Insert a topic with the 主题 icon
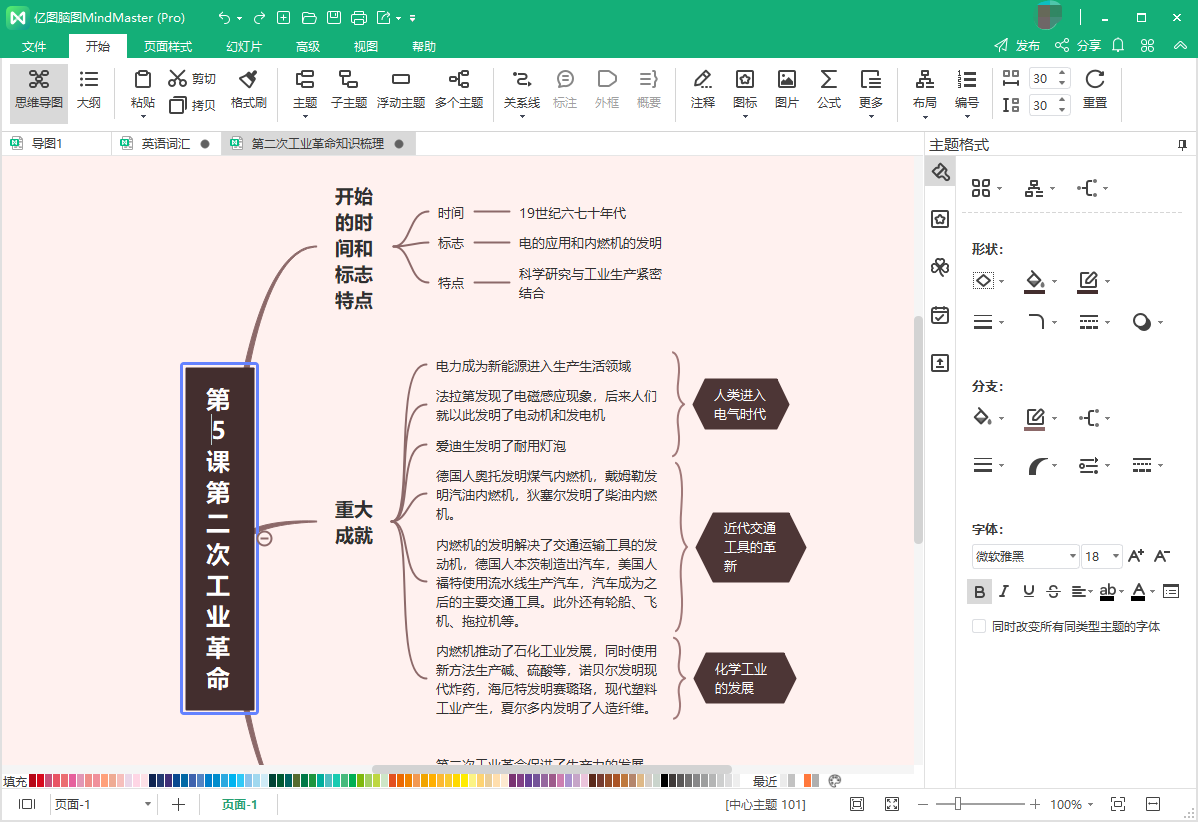Screen dimensions: 1198x822 pyautogui.click(x=305, y=79)
